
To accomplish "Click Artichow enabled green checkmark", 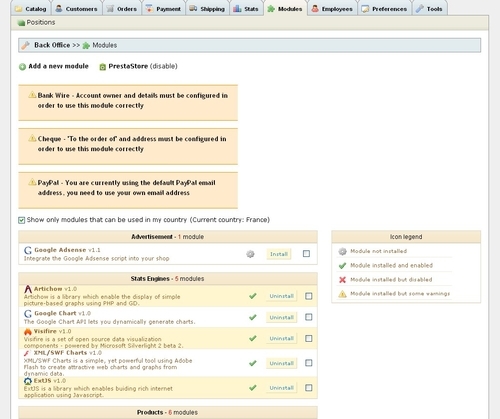I will point(253,296).
